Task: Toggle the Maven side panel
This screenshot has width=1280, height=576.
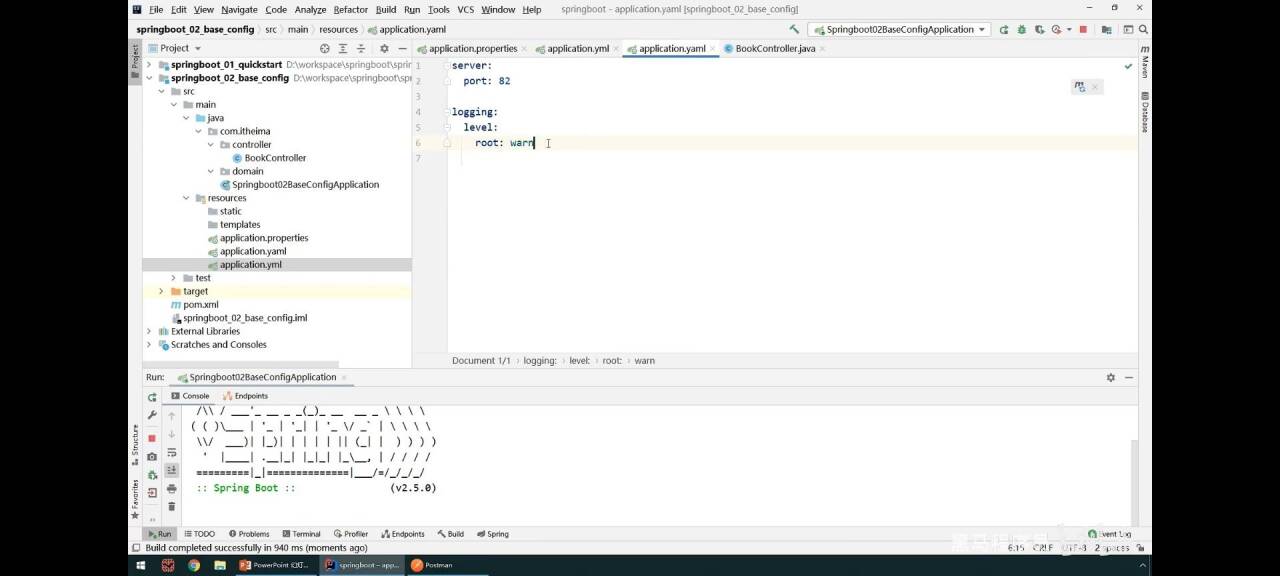Action: click(1145, 62)
